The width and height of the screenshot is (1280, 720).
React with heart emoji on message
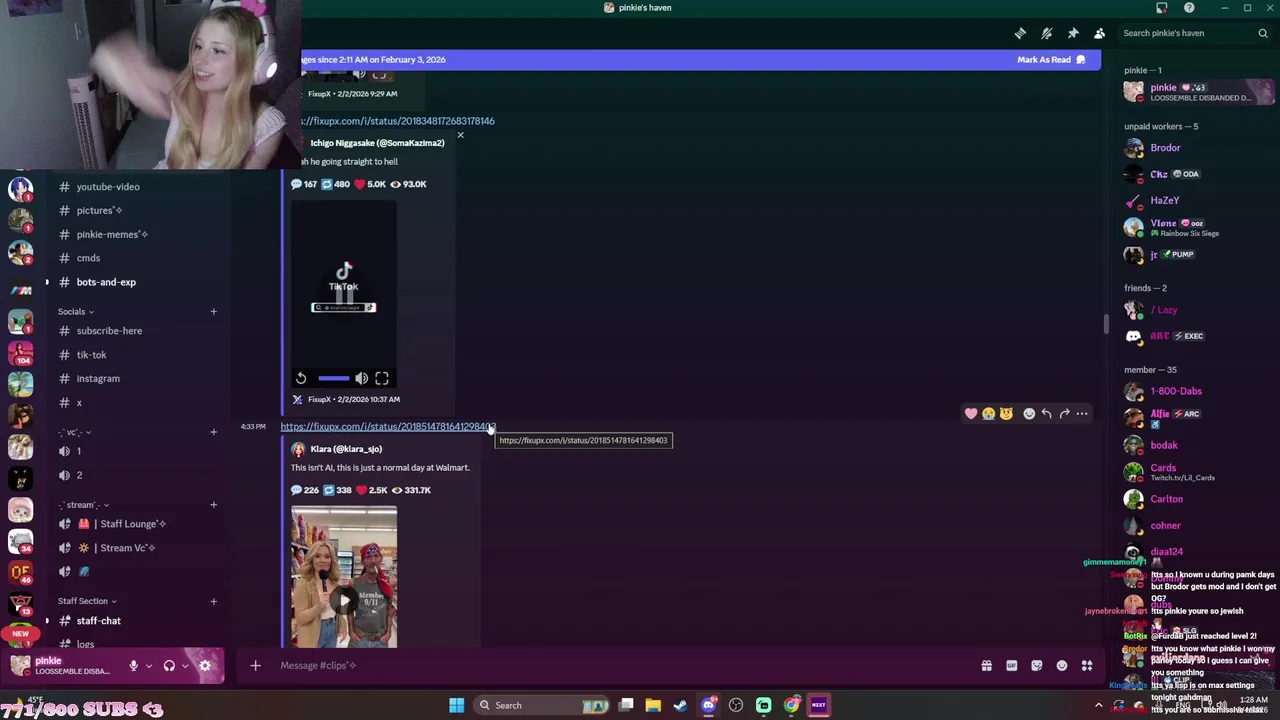971,414
